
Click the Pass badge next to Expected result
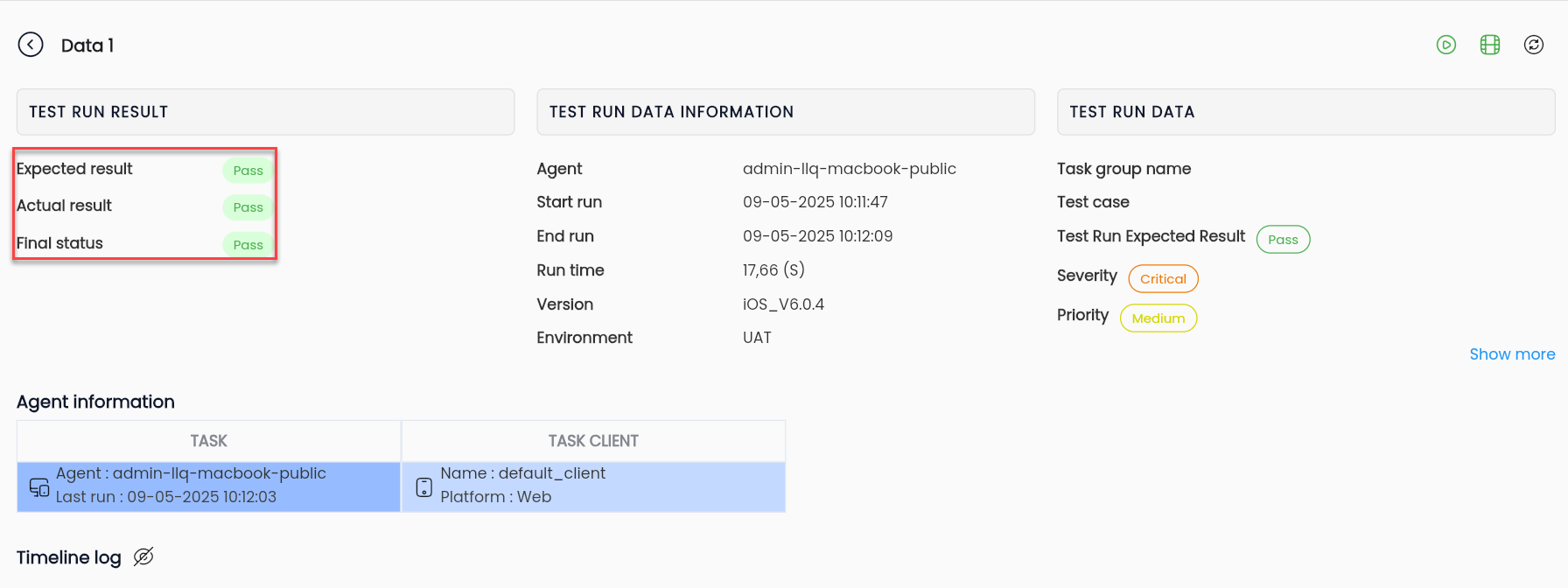click(248, 171)
